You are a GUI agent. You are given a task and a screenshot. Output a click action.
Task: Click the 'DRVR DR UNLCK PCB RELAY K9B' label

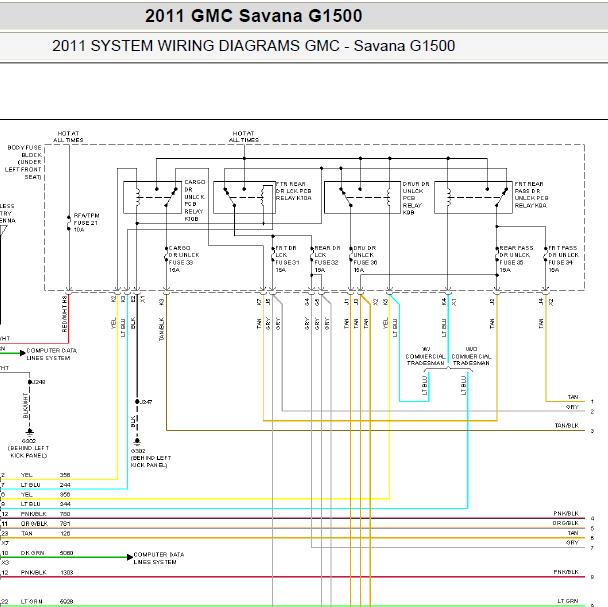416,198
